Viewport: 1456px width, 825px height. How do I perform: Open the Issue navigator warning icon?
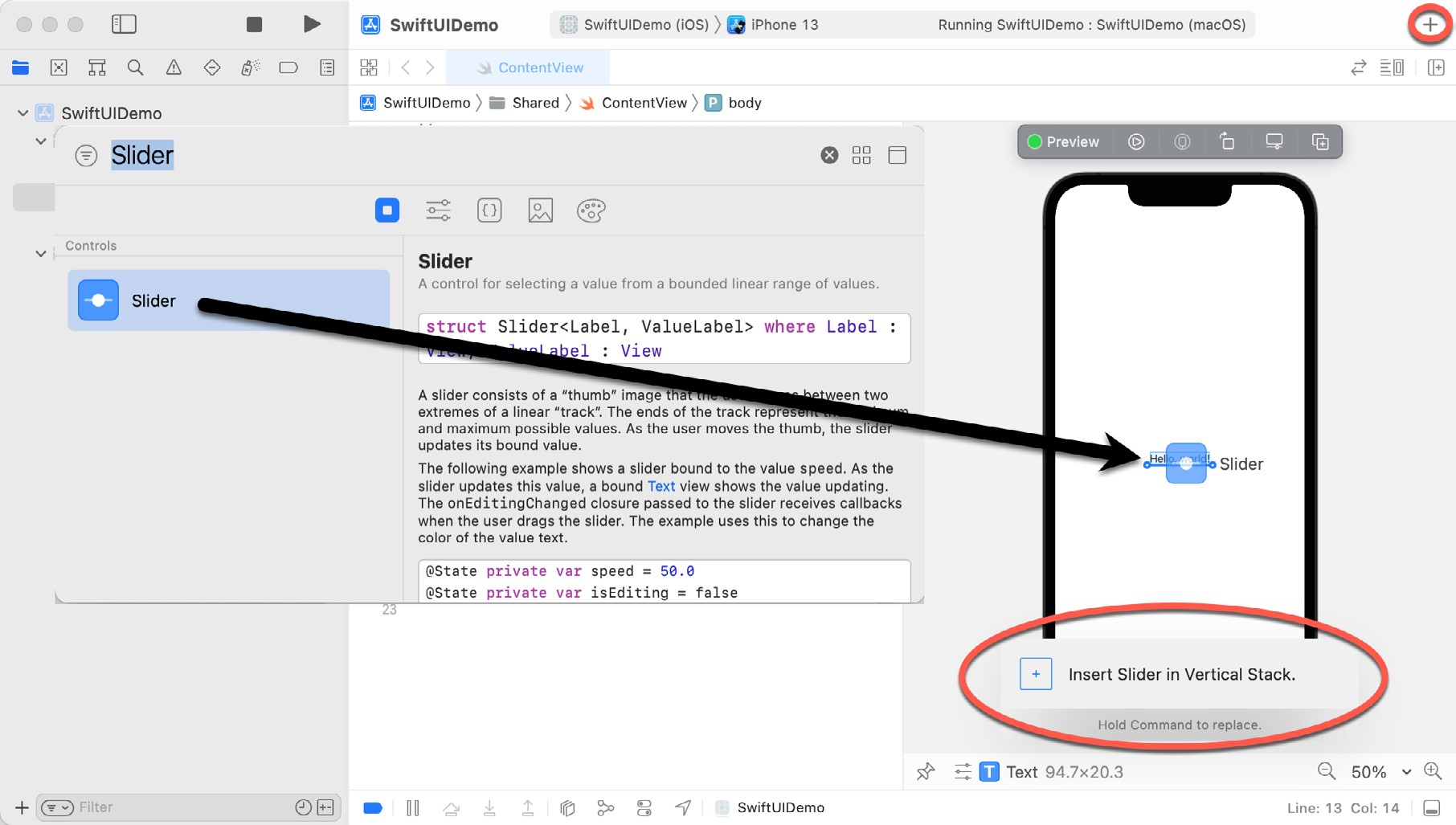tap(174, 67)
